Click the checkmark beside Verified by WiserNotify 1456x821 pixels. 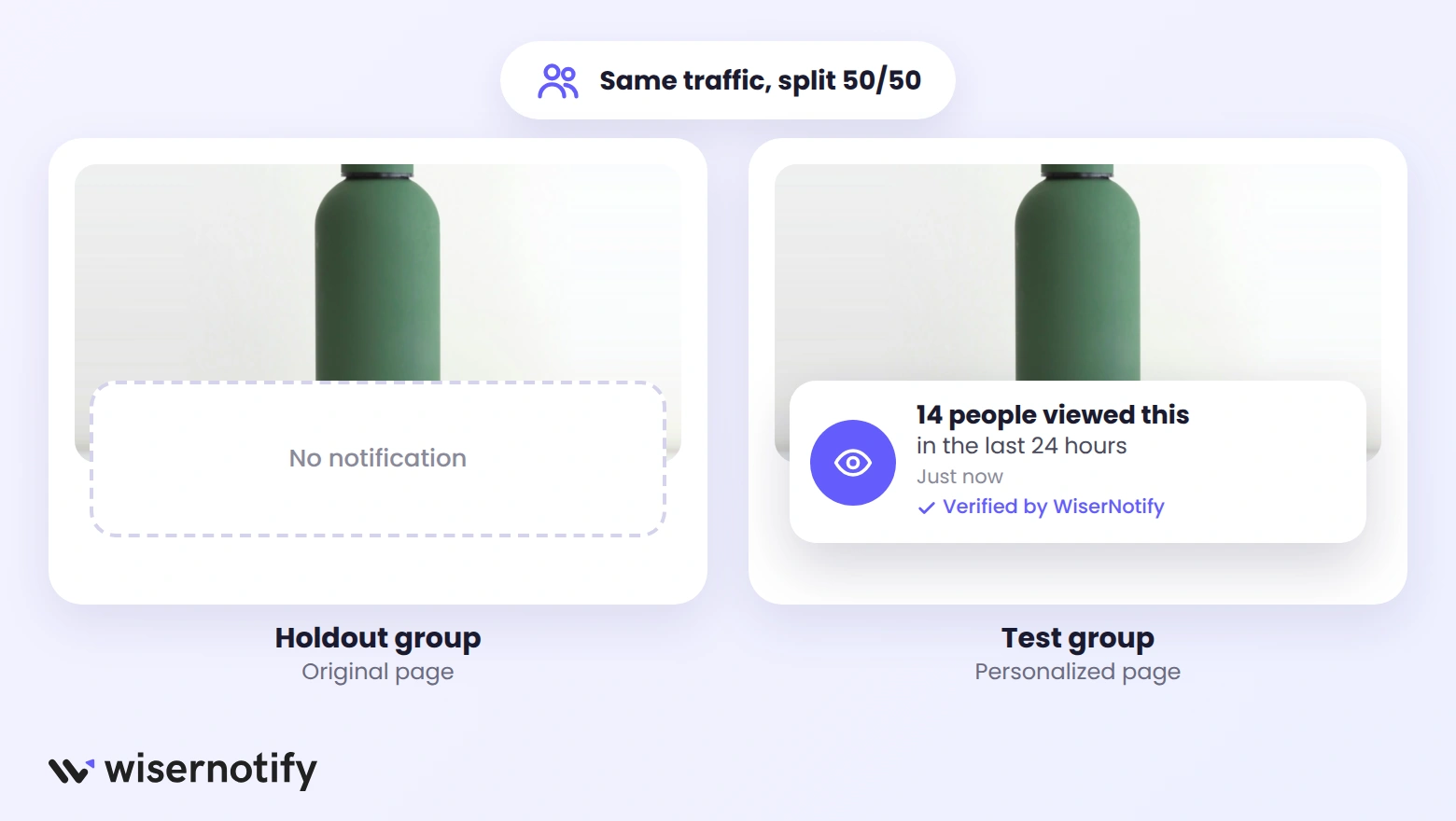point(926,508)
